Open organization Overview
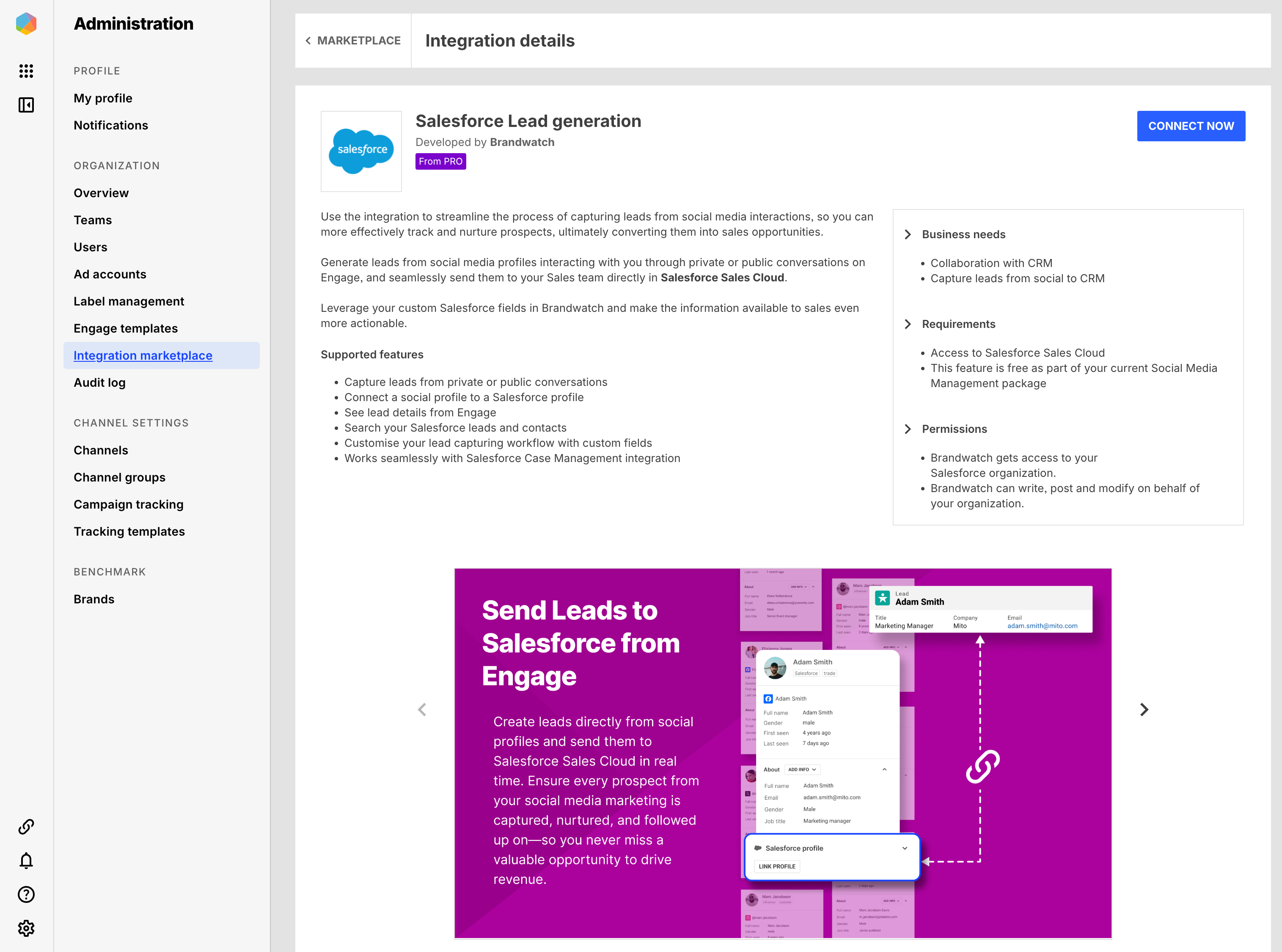 click(x=102, y=193)
